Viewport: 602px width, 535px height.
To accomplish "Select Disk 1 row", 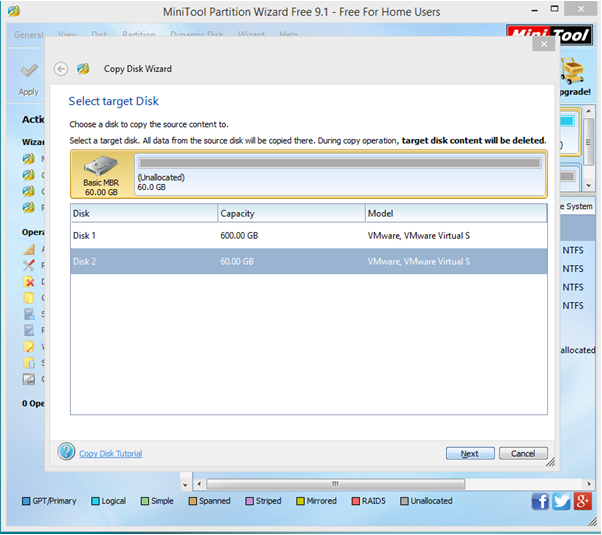I will (x=309, y=236).
